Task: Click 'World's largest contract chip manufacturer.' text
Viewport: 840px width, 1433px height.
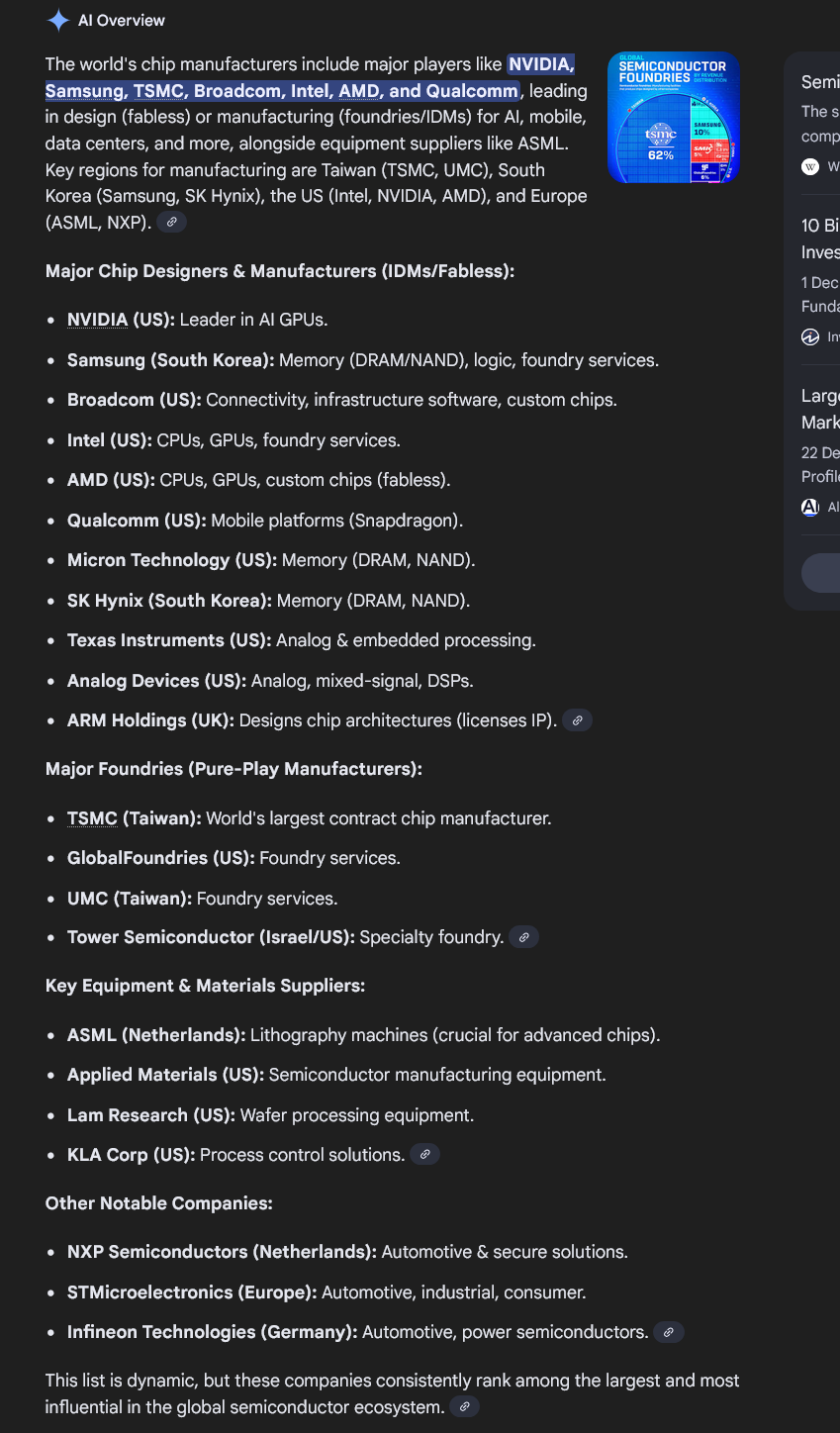Action: point(379,818)
